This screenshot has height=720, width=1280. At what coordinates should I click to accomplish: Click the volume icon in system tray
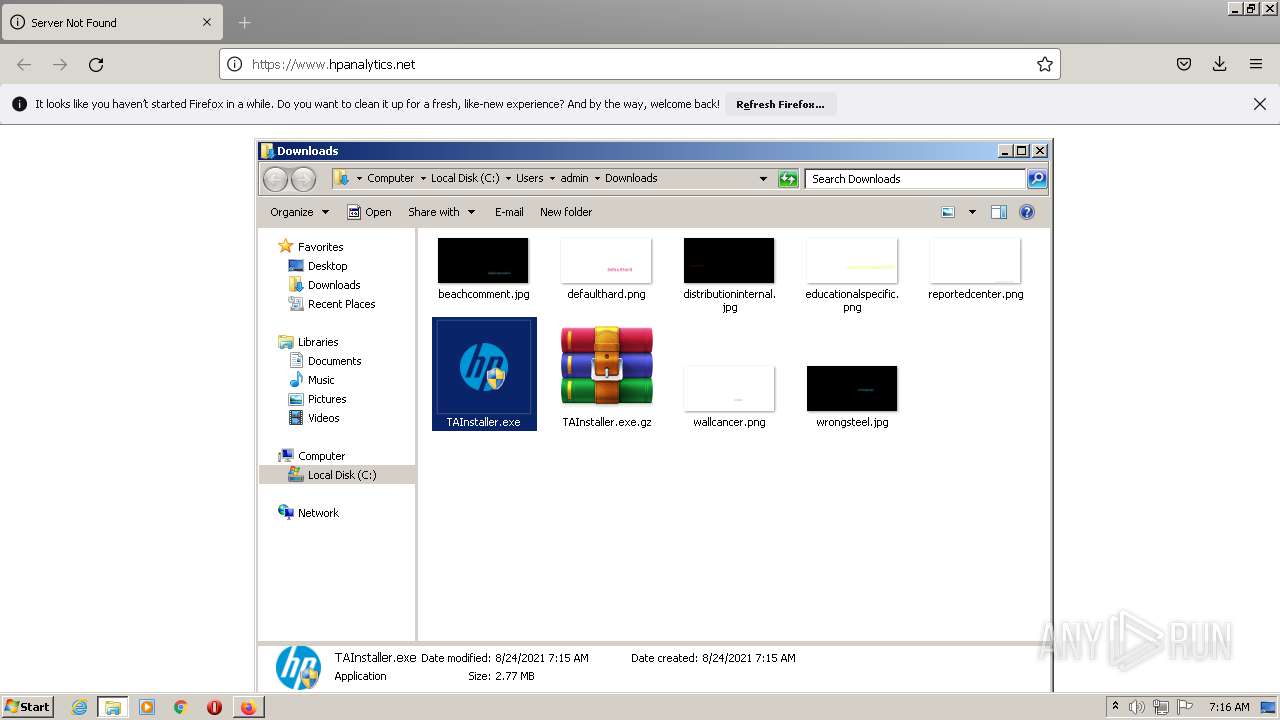point(1136,707)
